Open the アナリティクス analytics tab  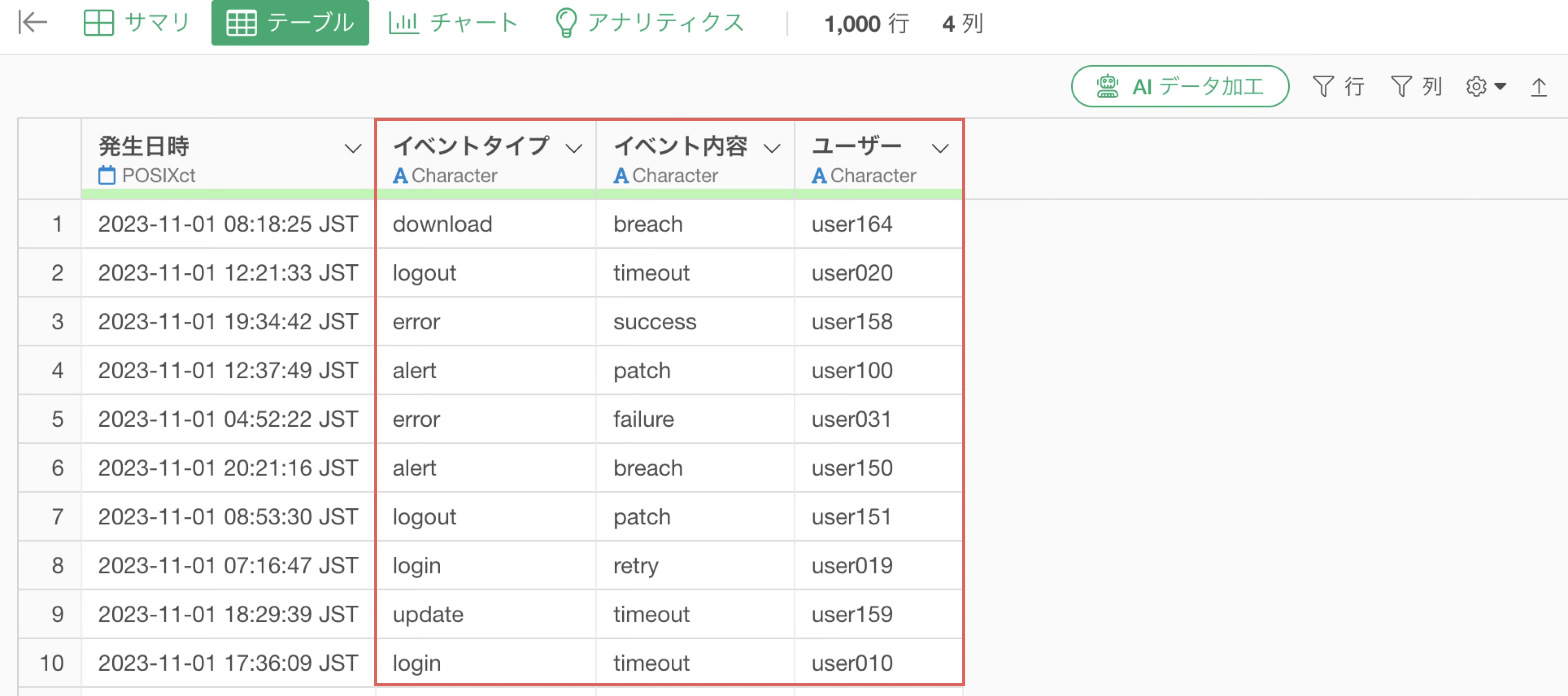point(649,23)
